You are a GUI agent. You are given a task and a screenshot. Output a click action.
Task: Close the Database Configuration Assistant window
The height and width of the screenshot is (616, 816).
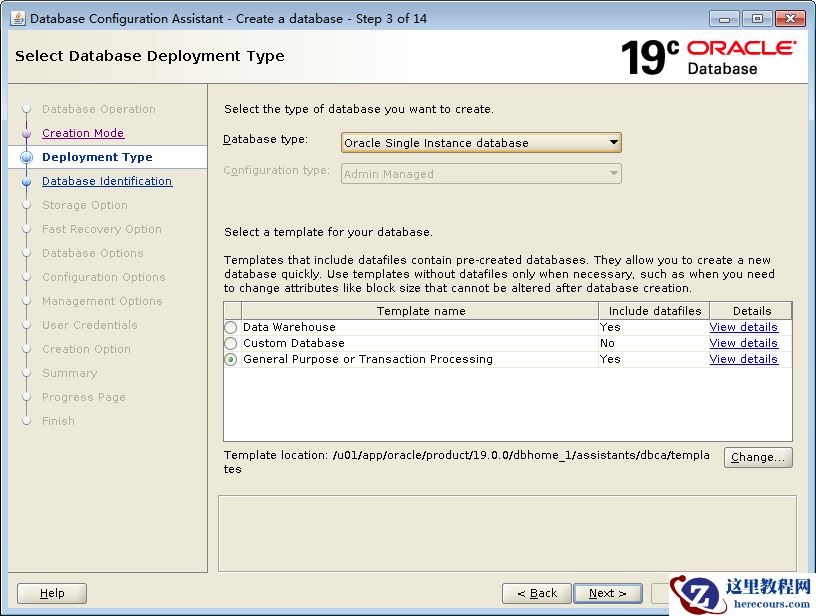[x=790, y=19]
